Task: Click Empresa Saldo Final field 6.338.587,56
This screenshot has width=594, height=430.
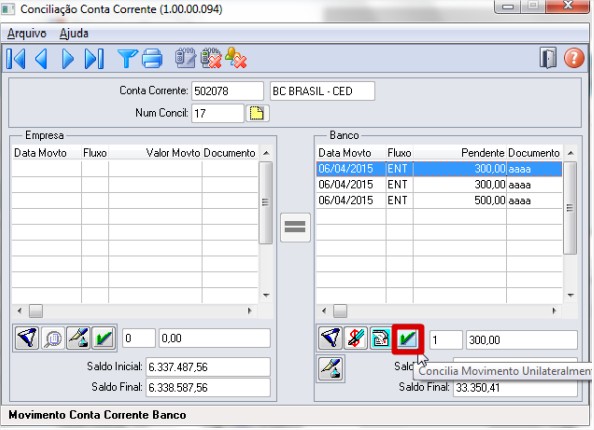Action: [x=208, y=387]
